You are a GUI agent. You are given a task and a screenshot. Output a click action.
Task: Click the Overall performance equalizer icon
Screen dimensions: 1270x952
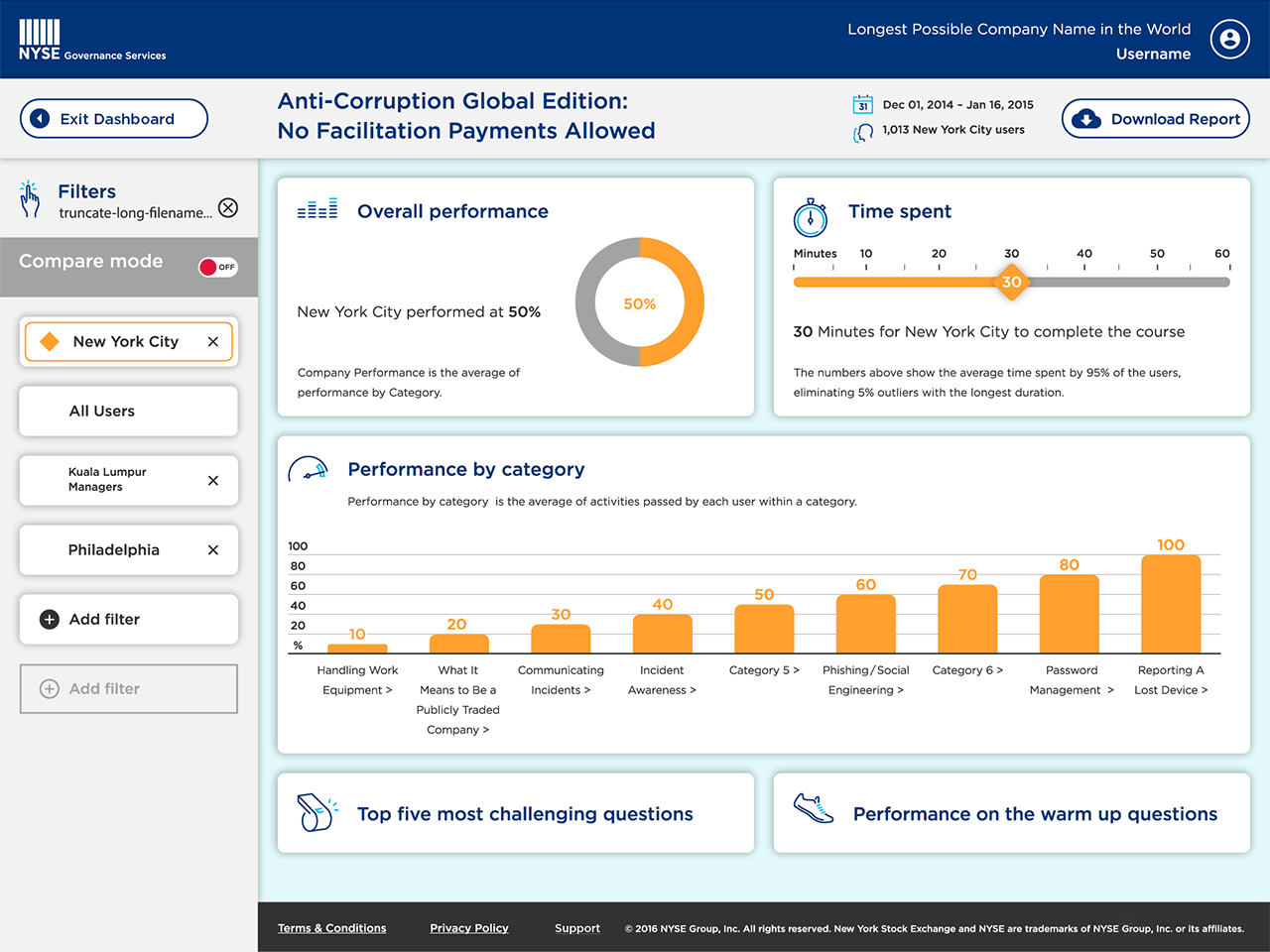tap(317, 209)
